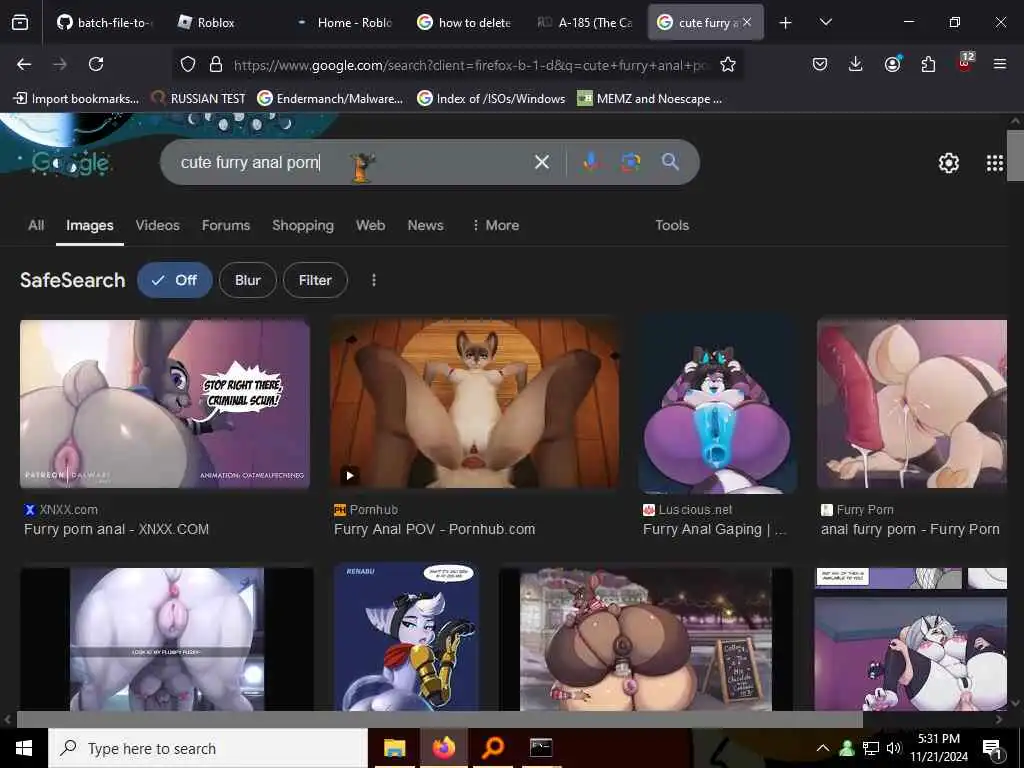1024x768 pixels.
Task: Search by image with Google Lens icon
Action: pyautogui.click(x=631, y=162)
